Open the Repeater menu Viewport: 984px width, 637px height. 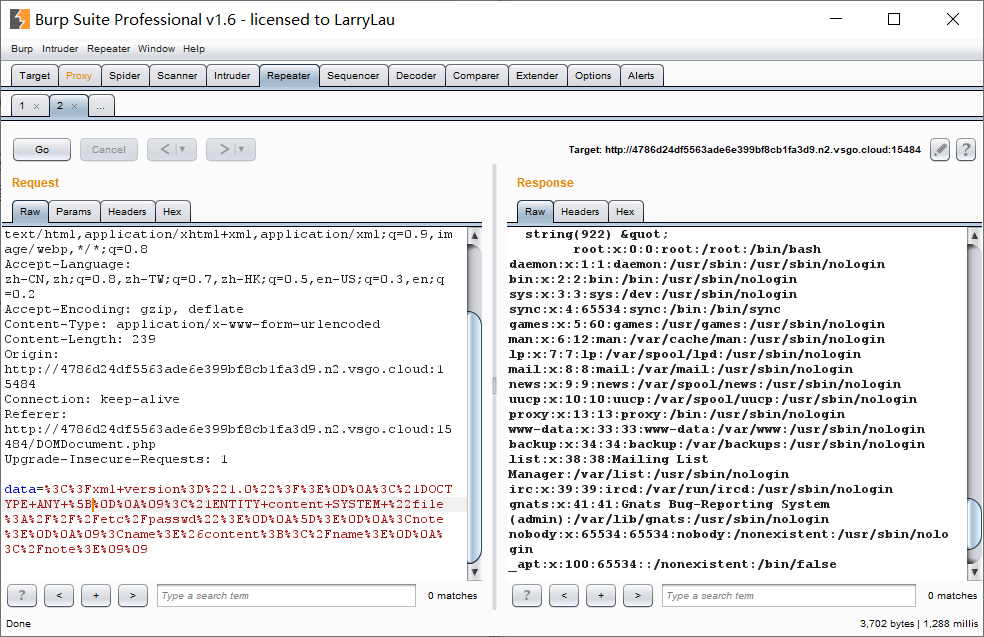click(x=109, y=48)
